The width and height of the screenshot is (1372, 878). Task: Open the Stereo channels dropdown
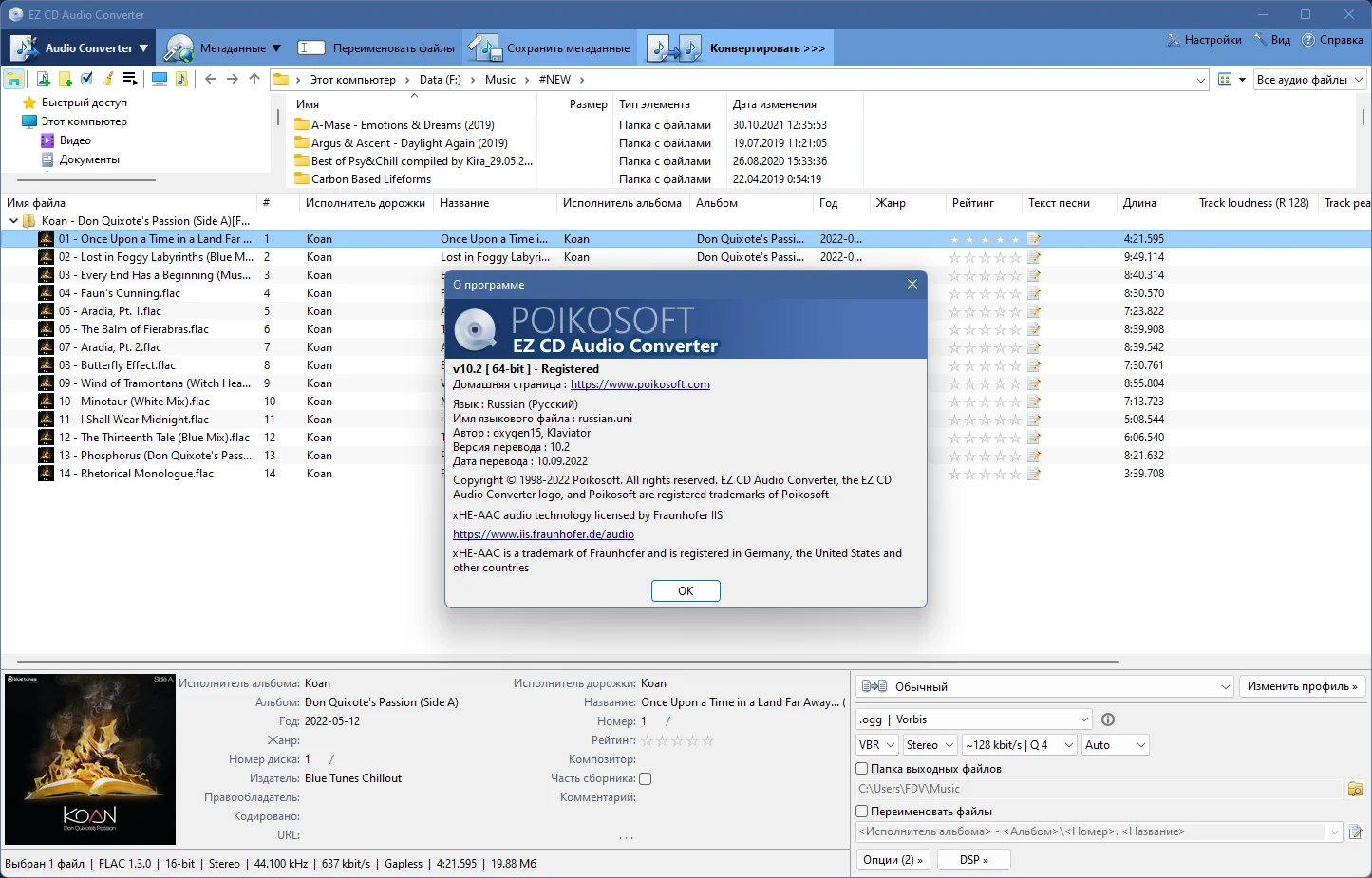tap(930, 745)
